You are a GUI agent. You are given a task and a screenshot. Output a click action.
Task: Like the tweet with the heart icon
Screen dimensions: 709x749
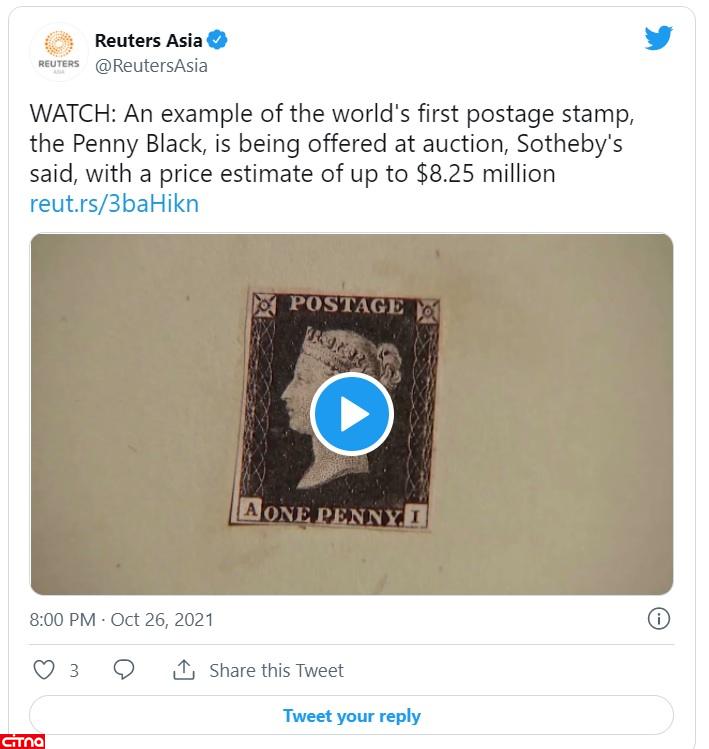tap(44, 670)
